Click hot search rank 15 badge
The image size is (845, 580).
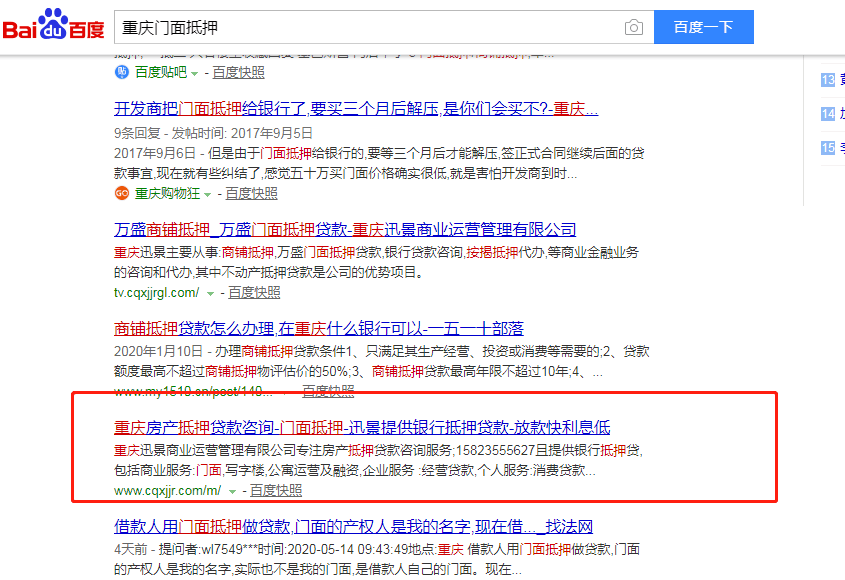coord(827,148)
